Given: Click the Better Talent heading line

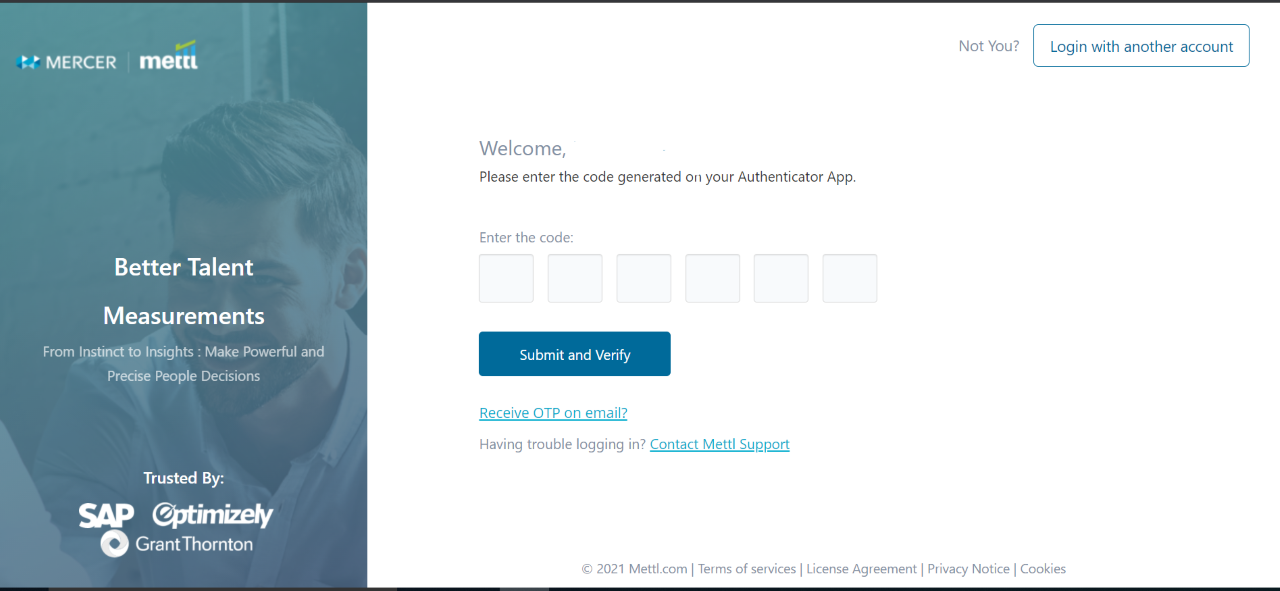Looking at the screenshot, I should point(184,267).
